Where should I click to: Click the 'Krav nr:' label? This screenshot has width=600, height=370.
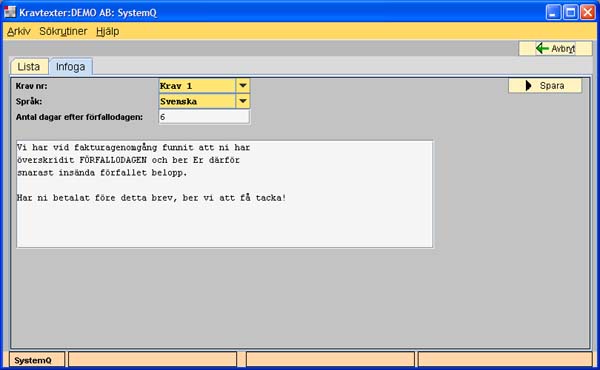pyautogui.click(x=31, y=86)
